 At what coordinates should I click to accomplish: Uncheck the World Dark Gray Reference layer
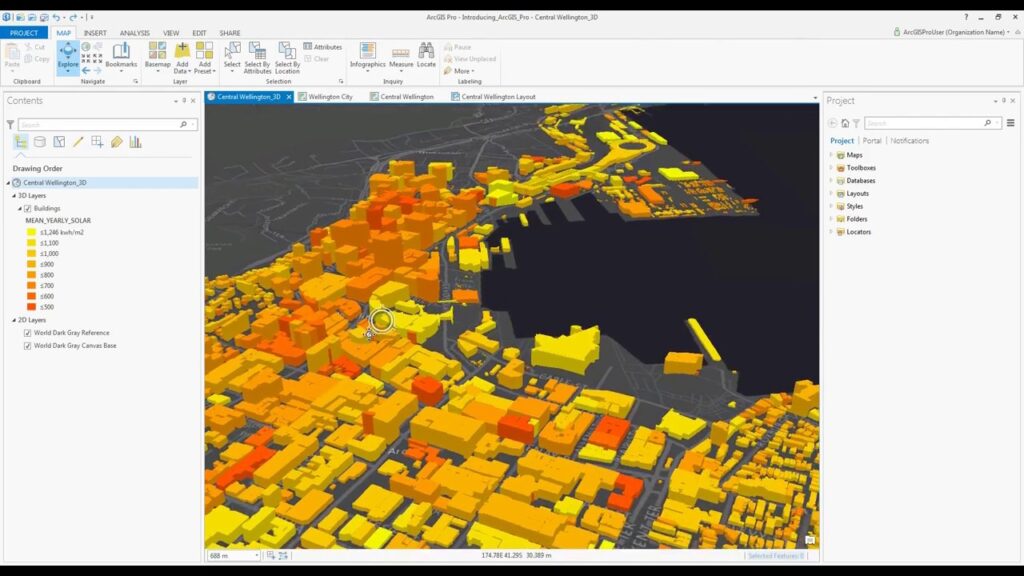[26, 332]
